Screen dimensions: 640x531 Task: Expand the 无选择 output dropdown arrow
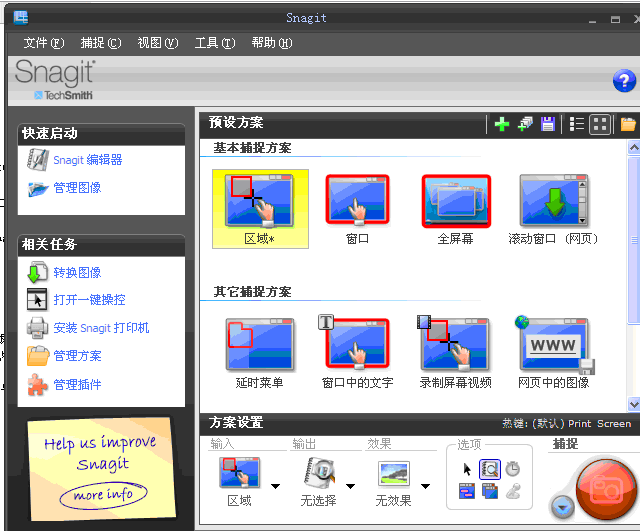(x=350, y=486)
